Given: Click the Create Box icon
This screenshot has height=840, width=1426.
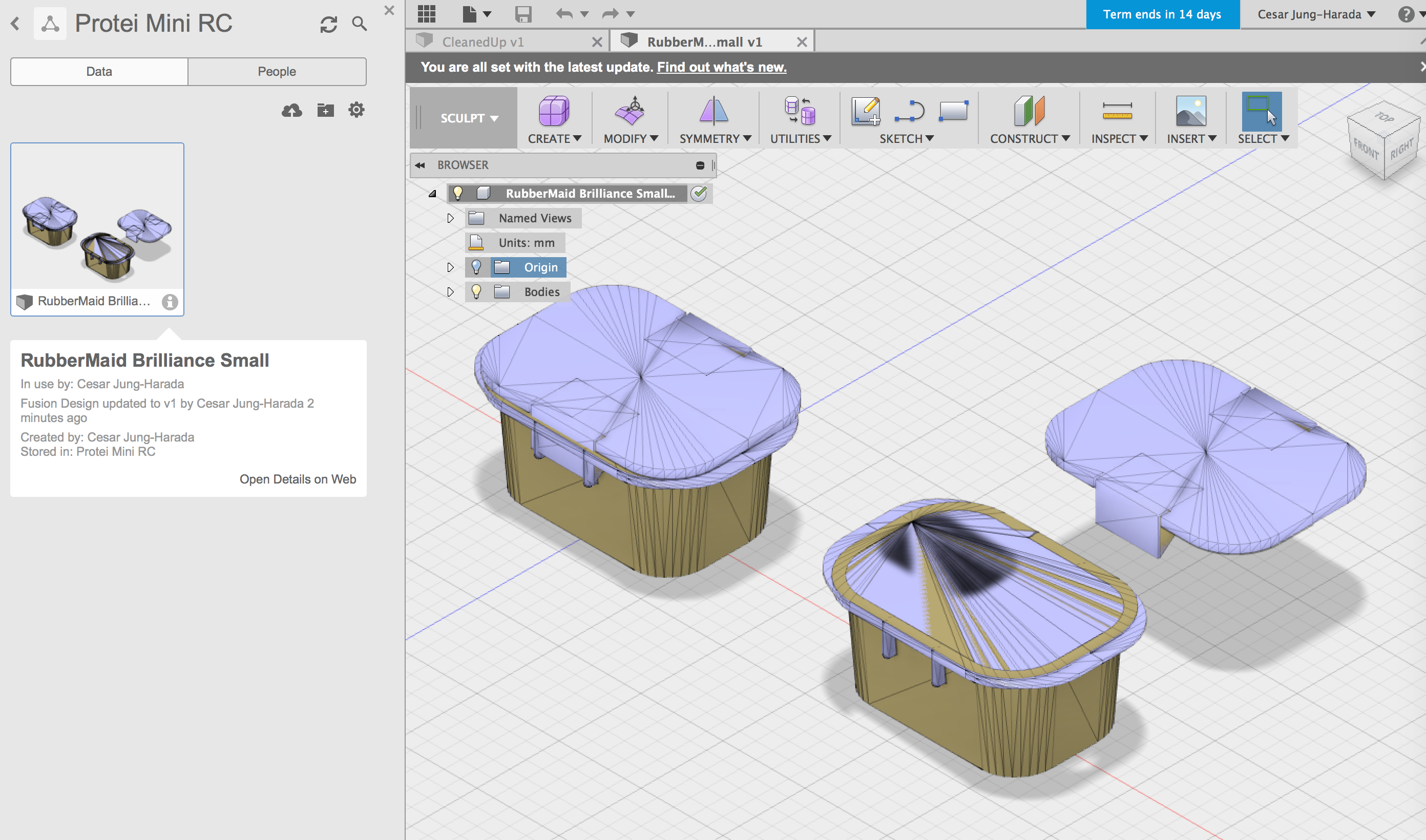Looking at the screenshot, I should click(553, 111).
